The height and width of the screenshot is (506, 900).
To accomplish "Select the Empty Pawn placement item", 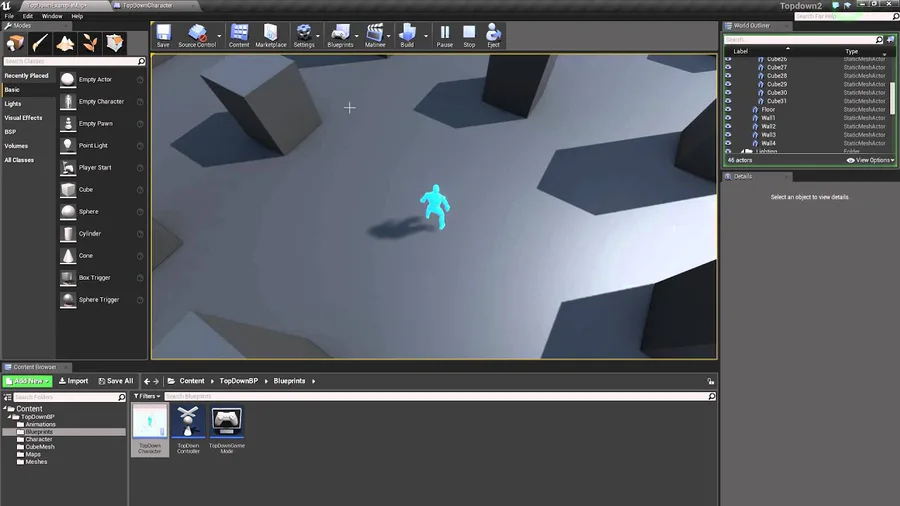I will (x=101, y=123).
